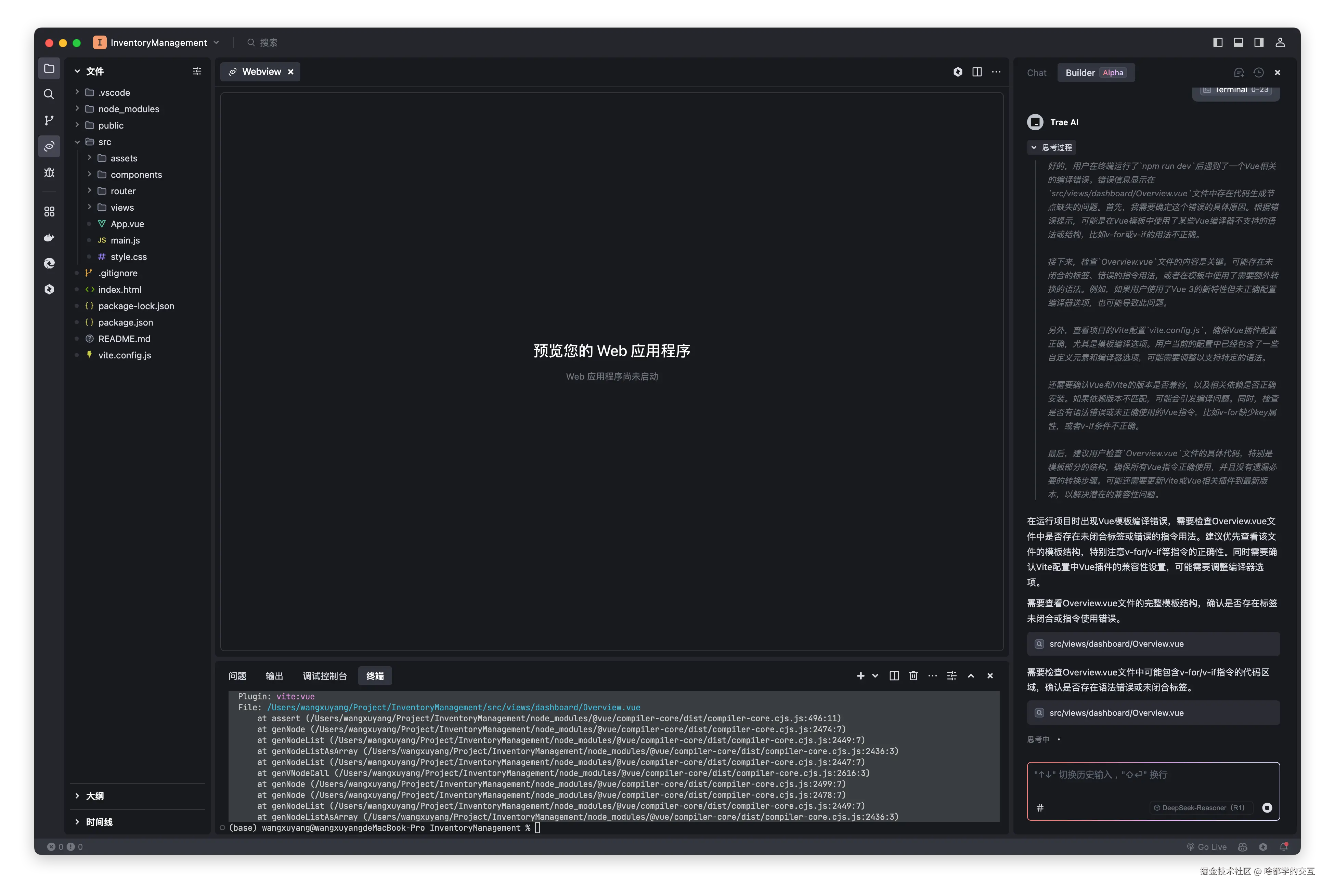
Task: Select the Source Control icon
Action: pyautogui.click(x=49, y=120)
